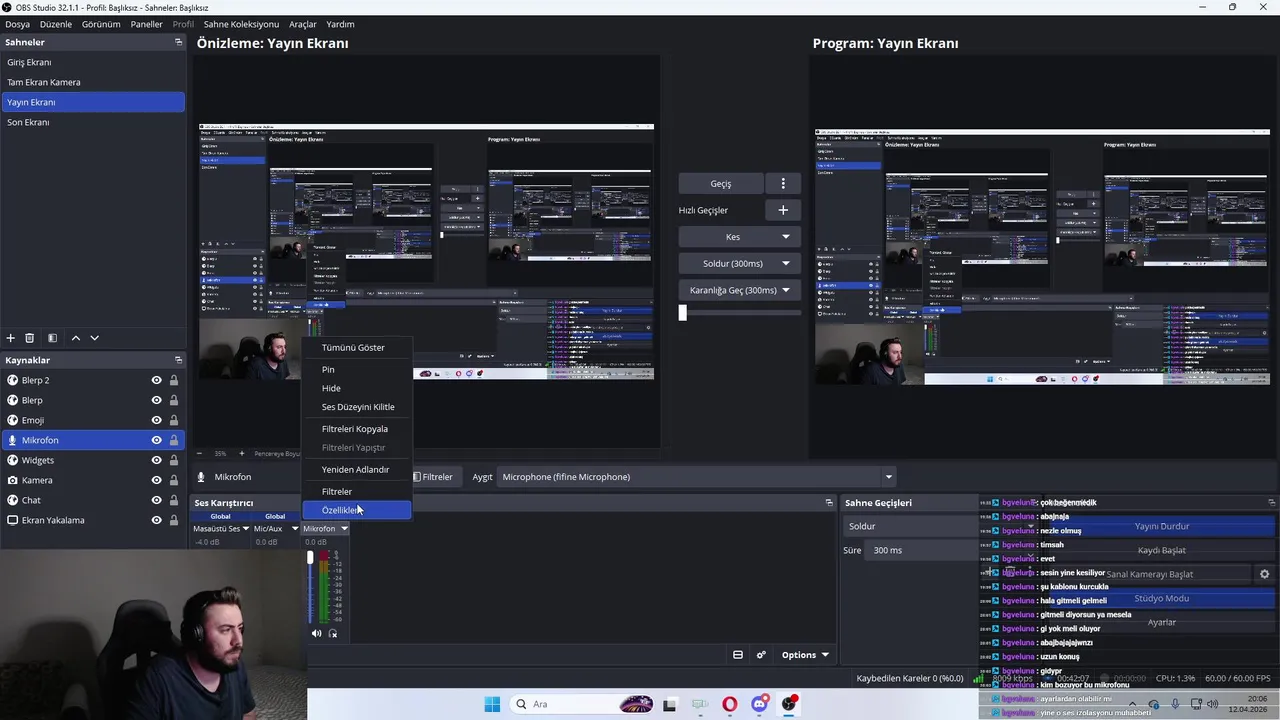Toggle lock on Chat source
Image resolution: width=1280 pixels, height=720 pixels.
click(174, 500)
